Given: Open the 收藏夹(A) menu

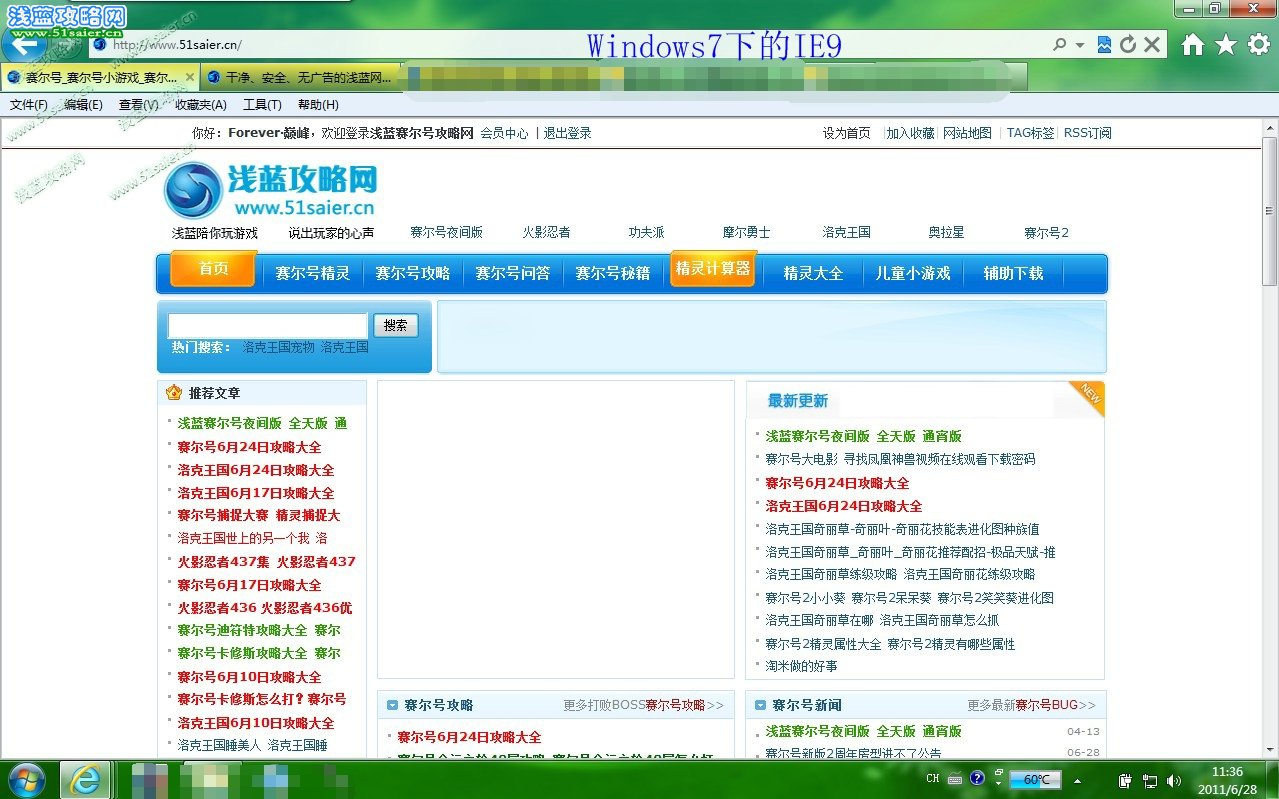Looking at the screenshot, I should (x=201, y=105).
